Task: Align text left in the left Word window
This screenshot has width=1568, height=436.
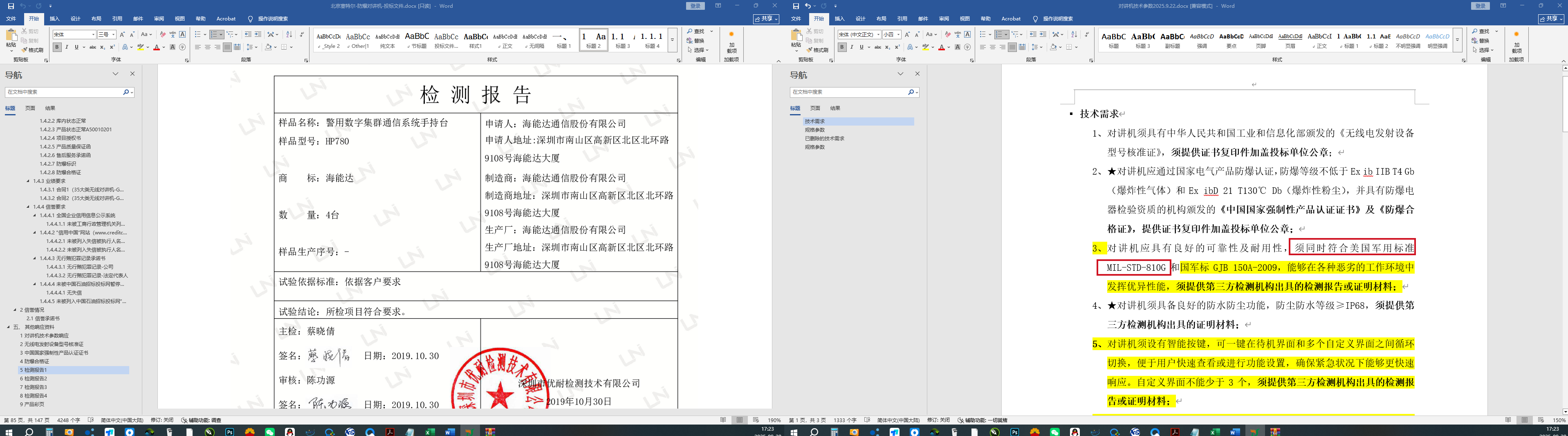Action: [198, 47]
